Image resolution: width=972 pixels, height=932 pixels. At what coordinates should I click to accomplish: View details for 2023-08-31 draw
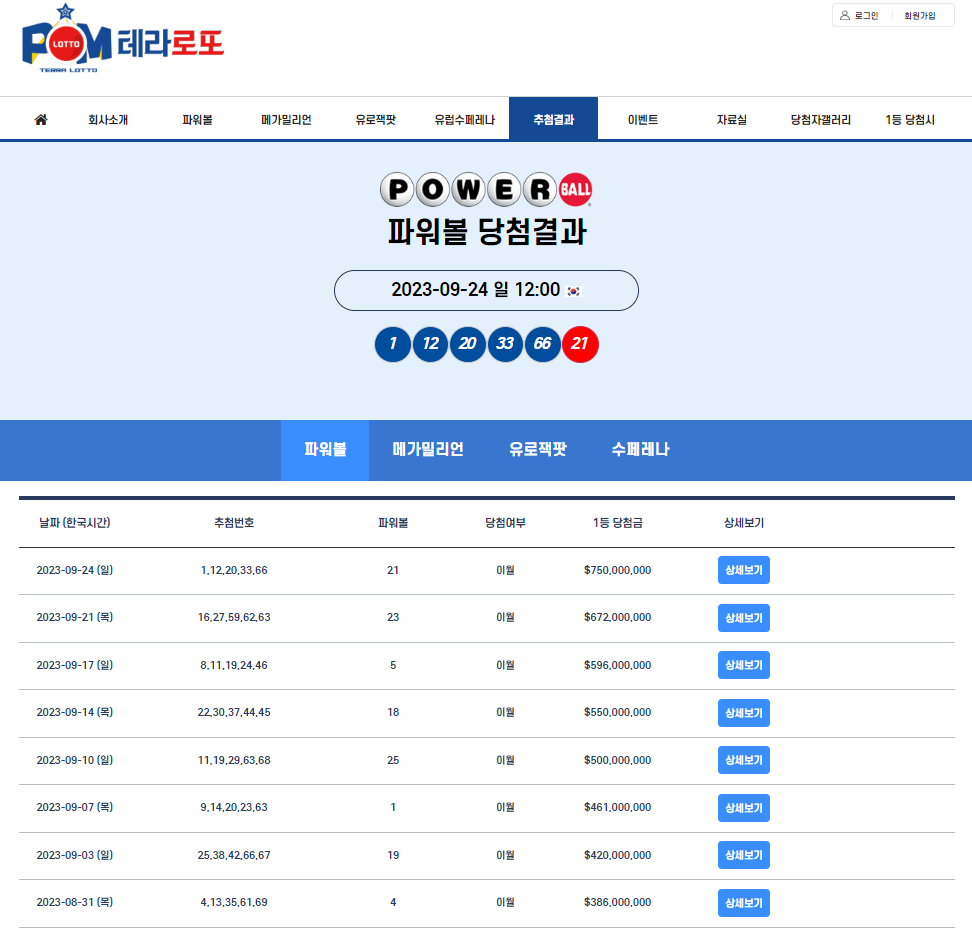pos(744,902)
